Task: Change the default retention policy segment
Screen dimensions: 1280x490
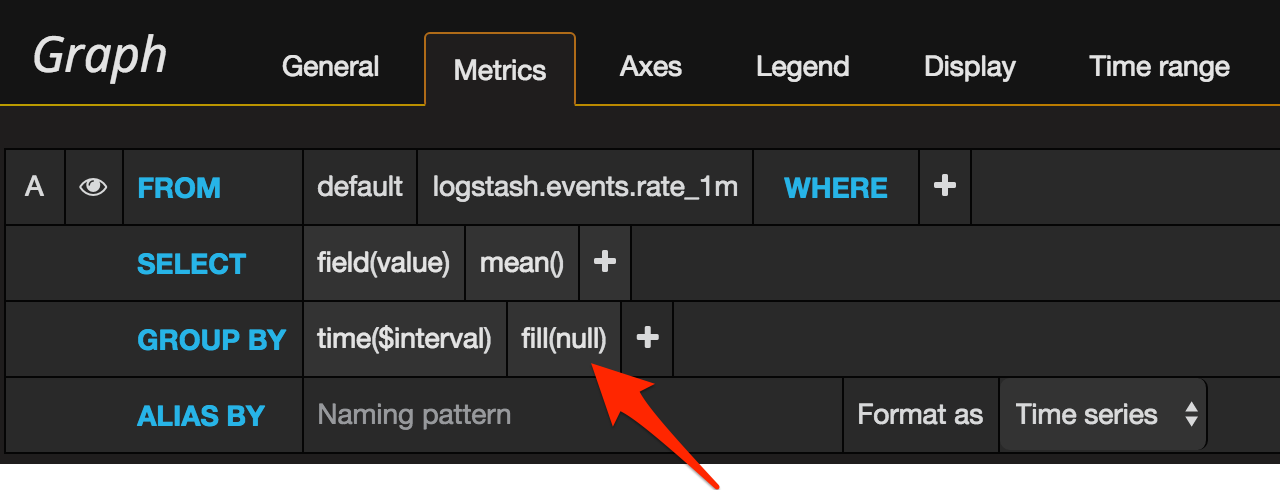Action: (360, 187)
